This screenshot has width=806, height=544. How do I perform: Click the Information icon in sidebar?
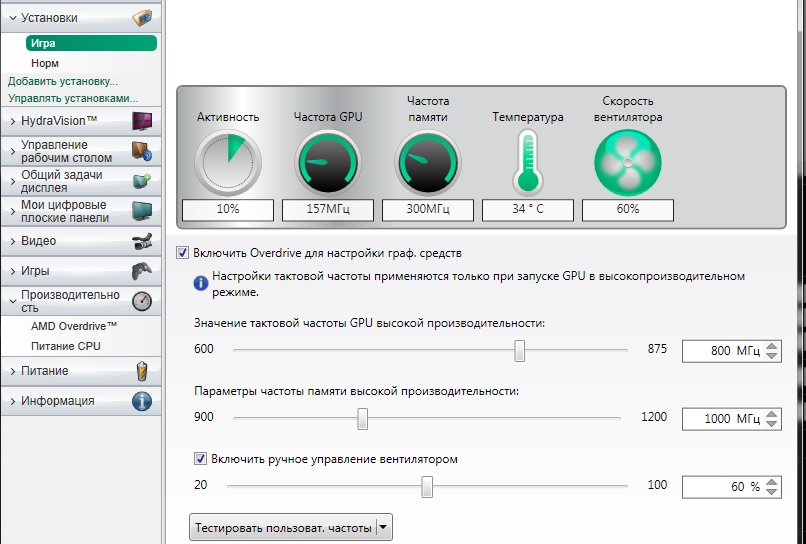click(142, 401)
